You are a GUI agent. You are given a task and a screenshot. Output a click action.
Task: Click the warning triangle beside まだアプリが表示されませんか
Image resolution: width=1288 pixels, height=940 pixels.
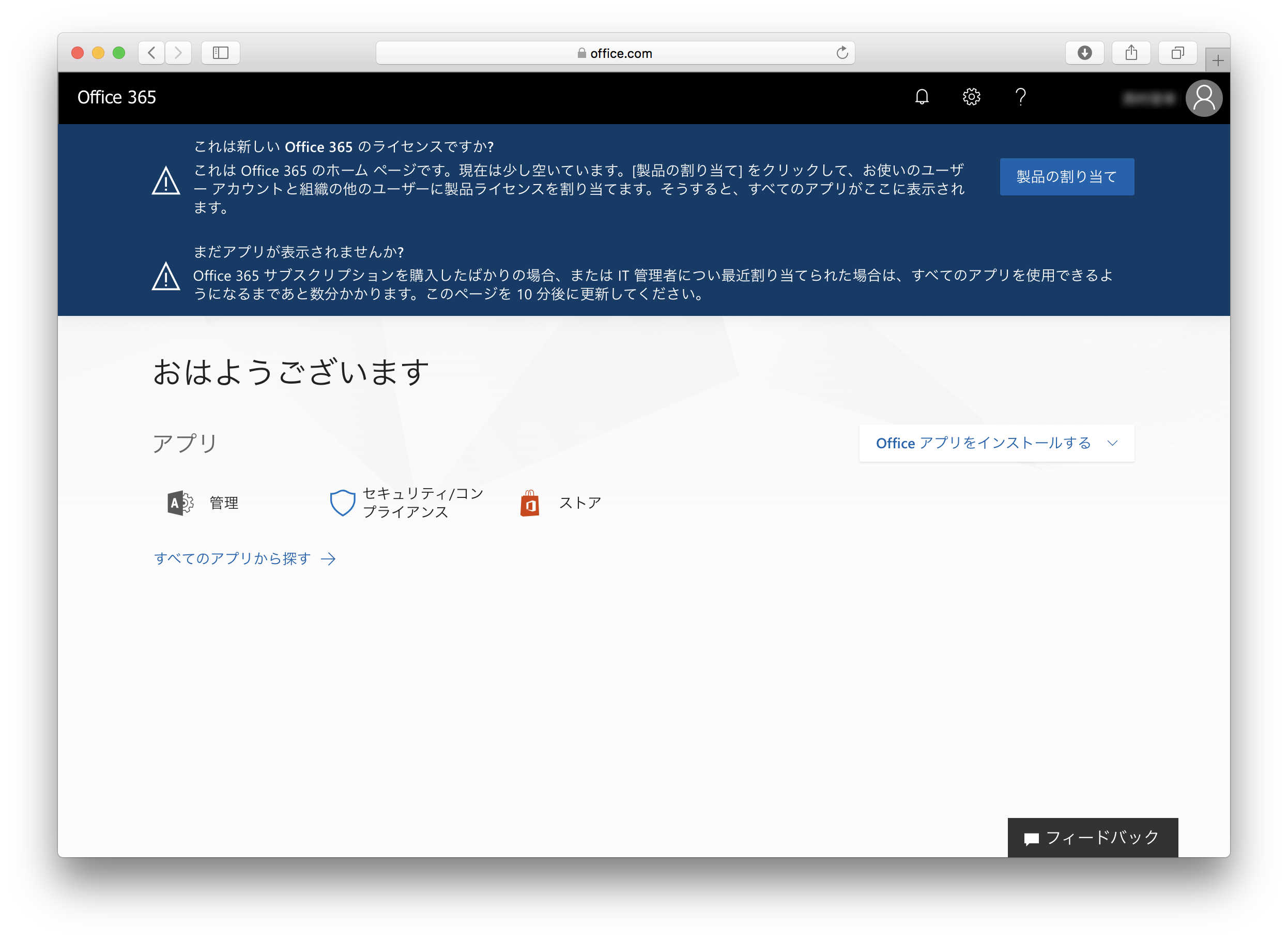coord(166,276)
